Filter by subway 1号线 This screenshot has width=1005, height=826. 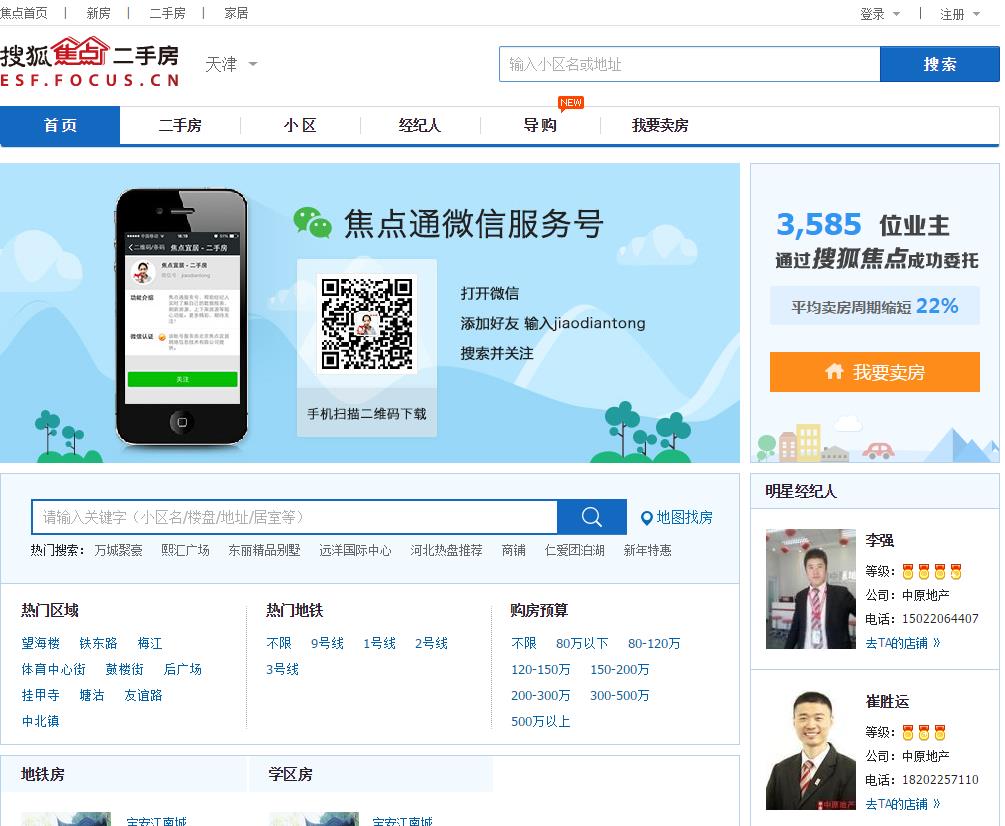coord(379,643)
